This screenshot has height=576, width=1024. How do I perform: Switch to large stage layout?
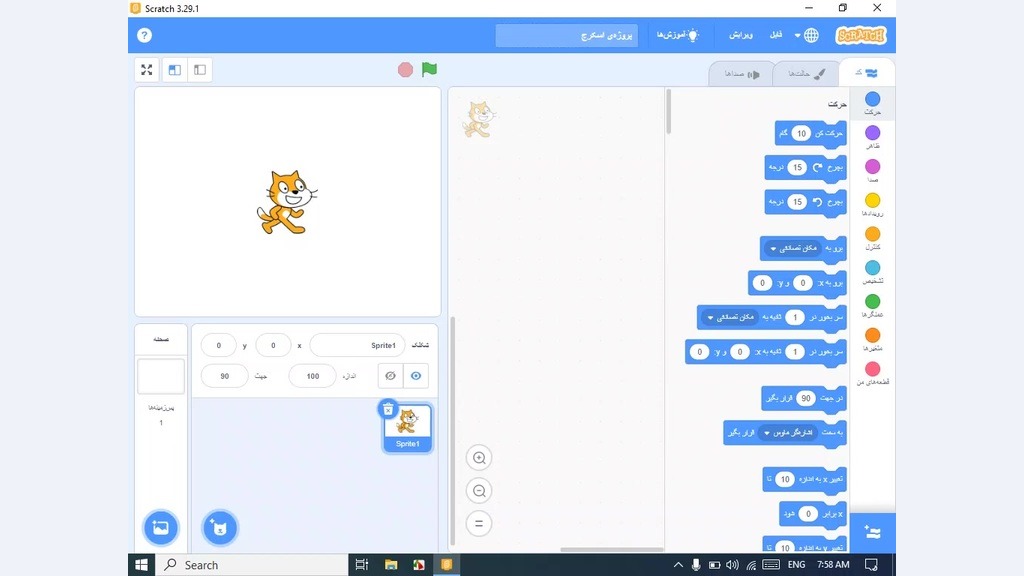pos(174,70)
